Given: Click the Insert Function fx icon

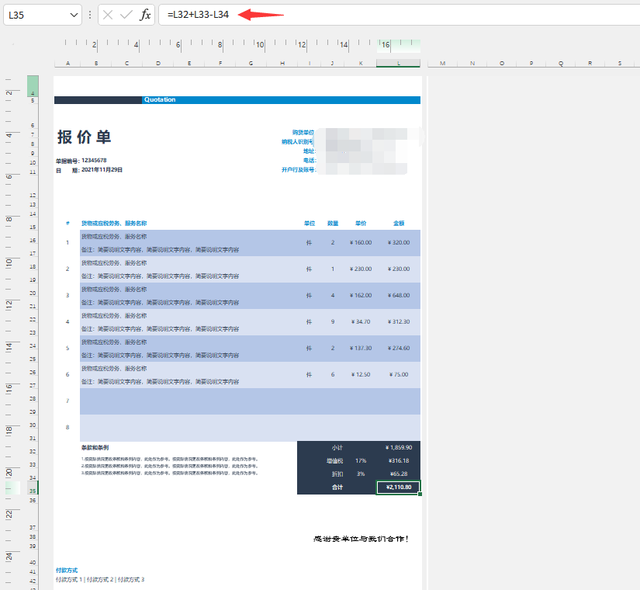Looking at the screenshot, I should 145,15.
